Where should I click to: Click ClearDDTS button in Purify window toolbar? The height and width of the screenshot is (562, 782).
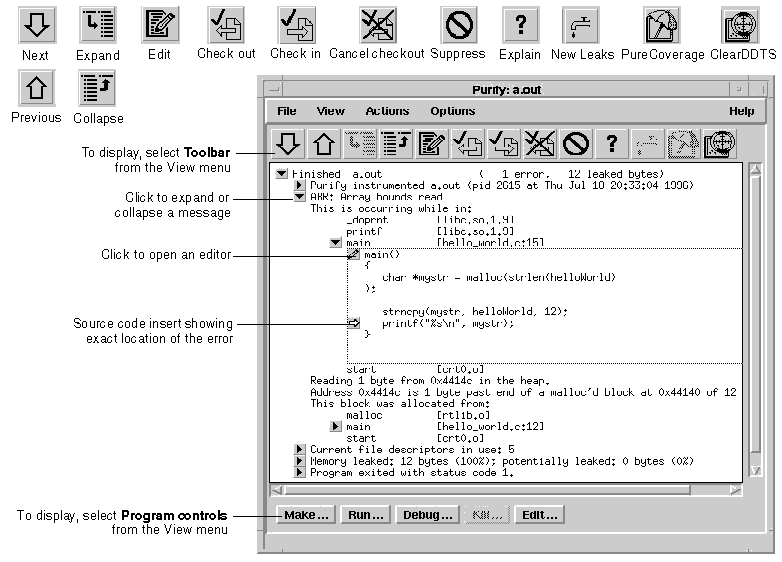(719, 144)
